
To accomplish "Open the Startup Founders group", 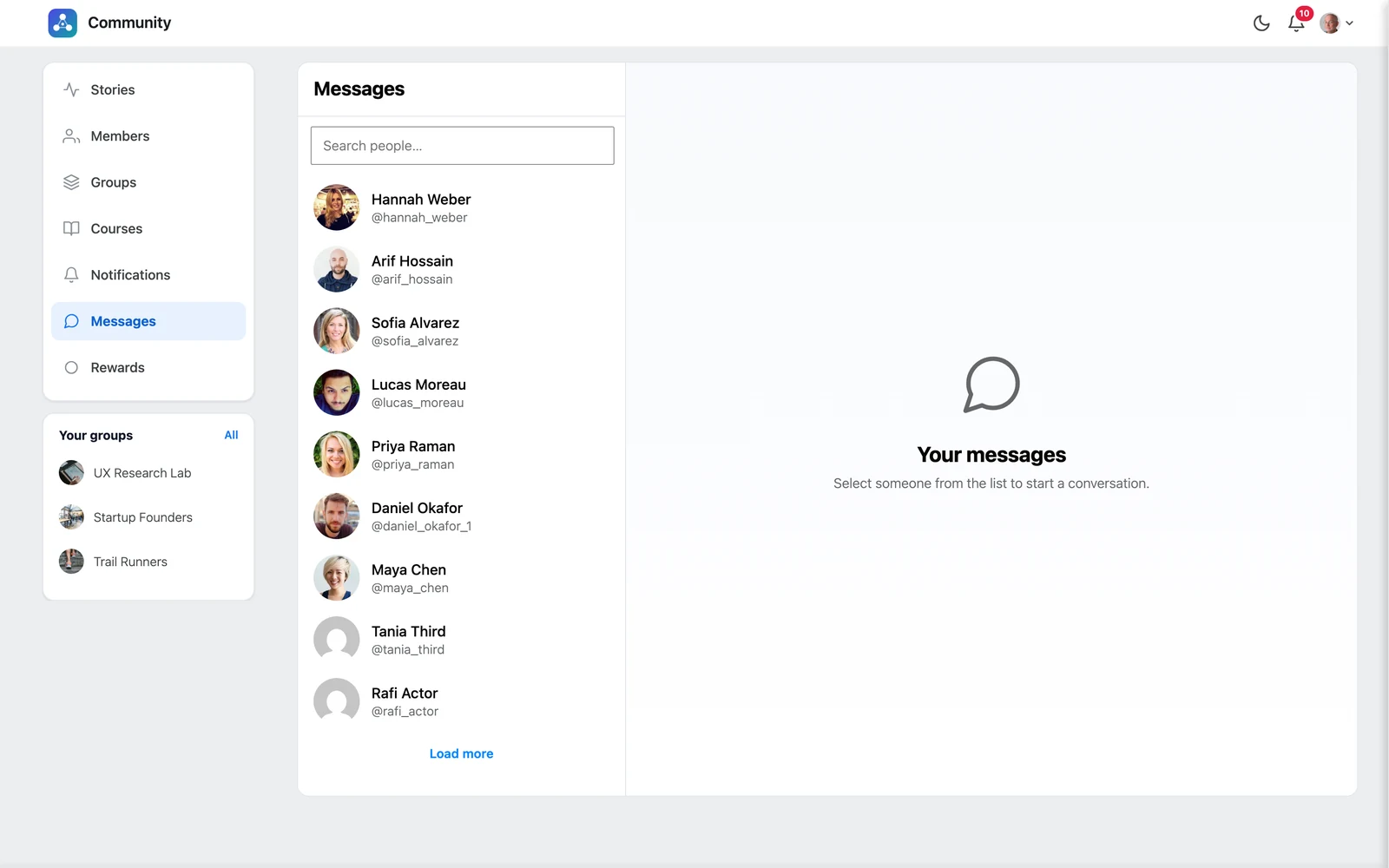I will click(143, 517).
